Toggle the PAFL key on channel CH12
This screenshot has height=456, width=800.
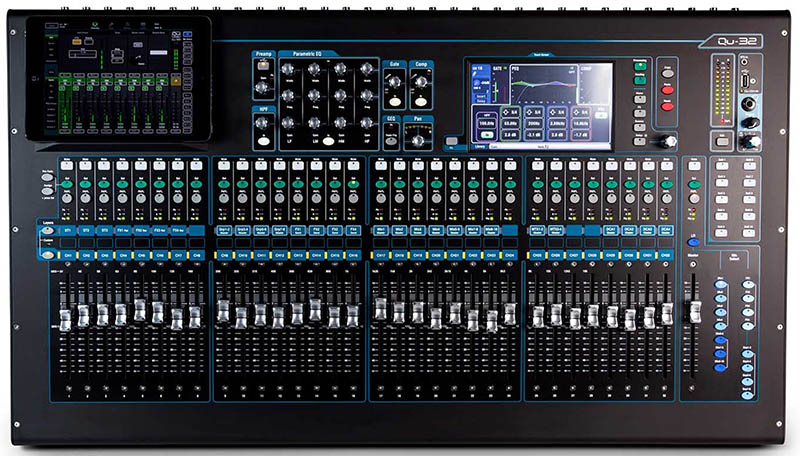[x=279, y=198]
